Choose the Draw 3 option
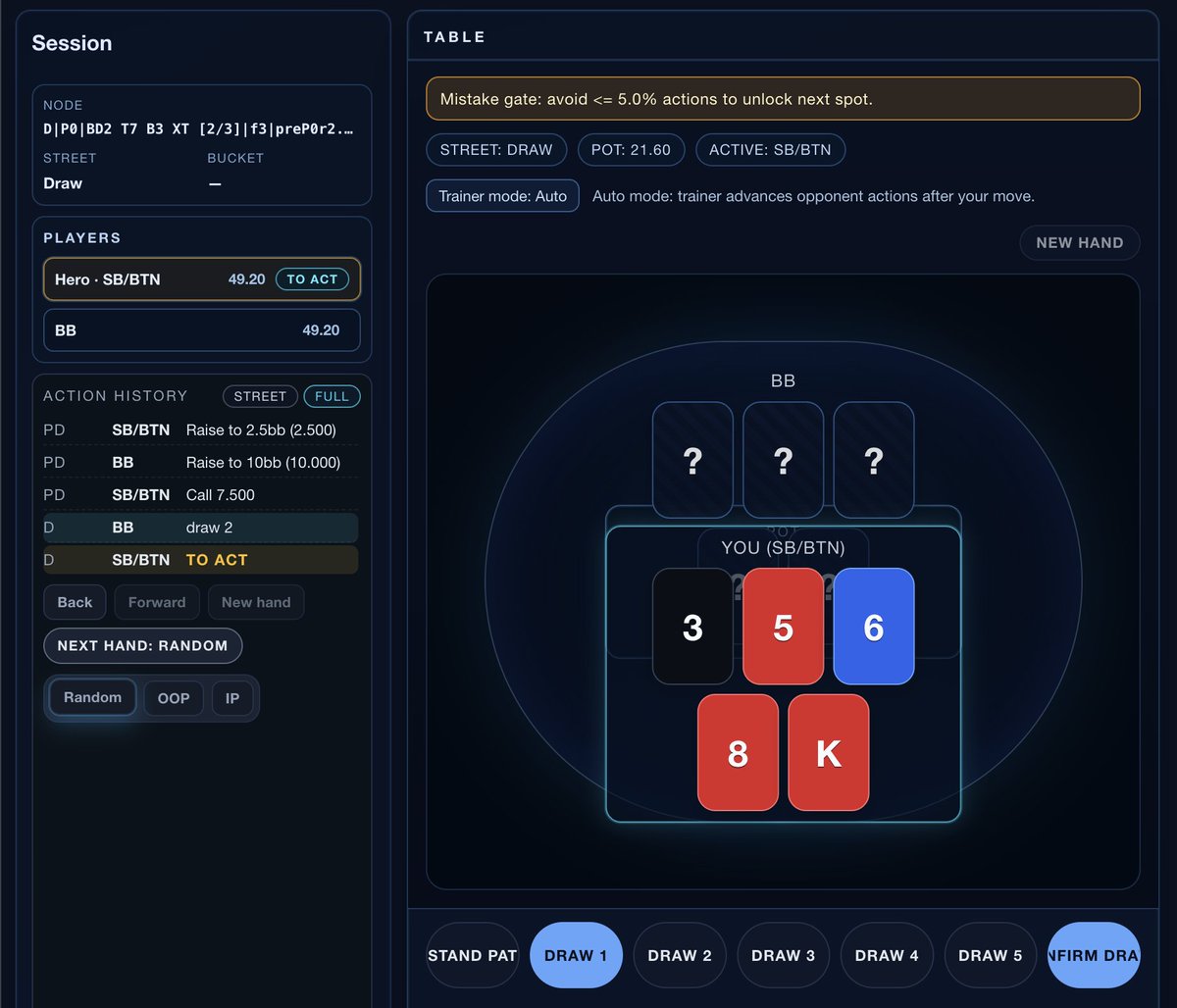Image resolution: width=1177 pixels, height=1008 pixels. (783, 955)
